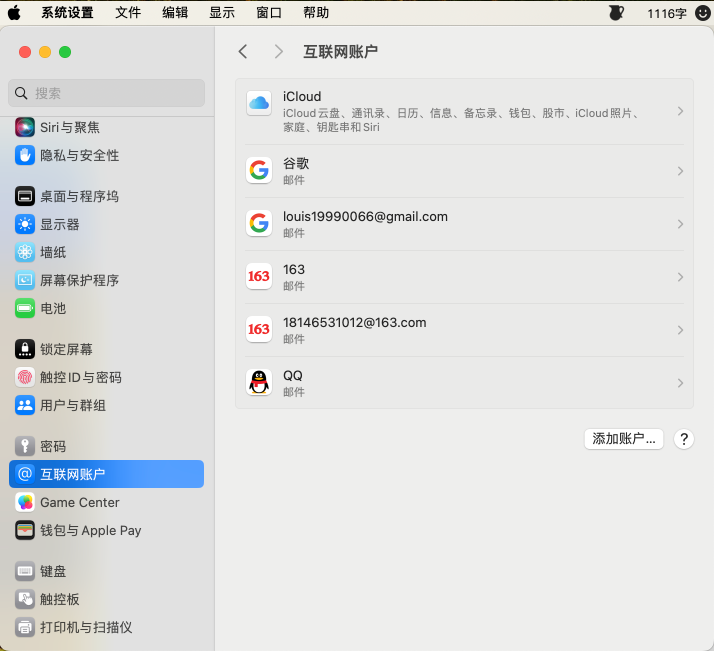The height and width of the screenshot is (651, 714).
Task: Select Game Center in the sidebar
Action: pyautogui.click(x=107, y=502)
